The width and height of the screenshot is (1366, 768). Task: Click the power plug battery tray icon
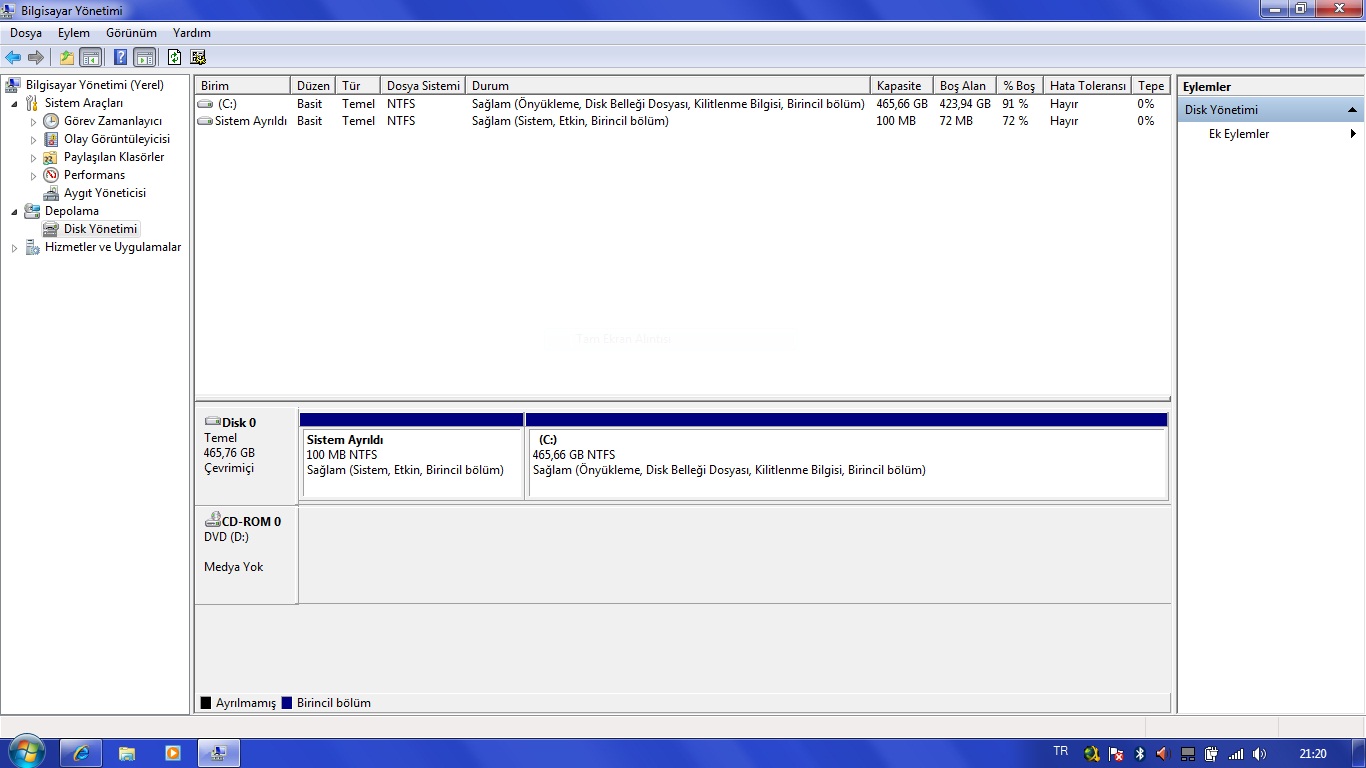pyautogui.click(x=1211, y=754)
